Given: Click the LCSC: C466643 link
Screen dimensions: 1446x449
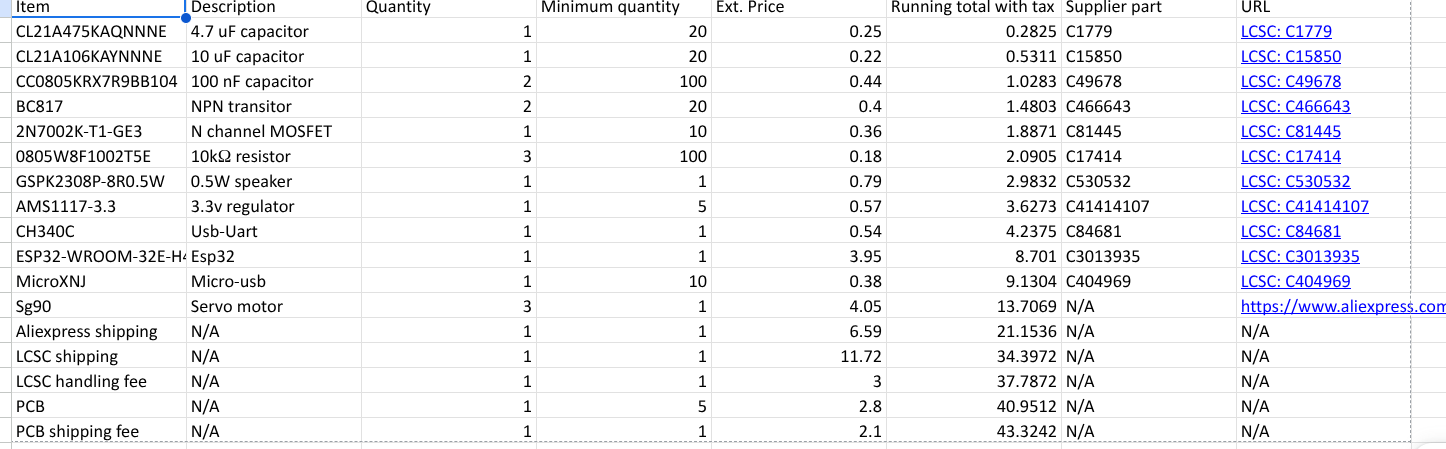Looking at the screenshot, I should point(1295,107).
